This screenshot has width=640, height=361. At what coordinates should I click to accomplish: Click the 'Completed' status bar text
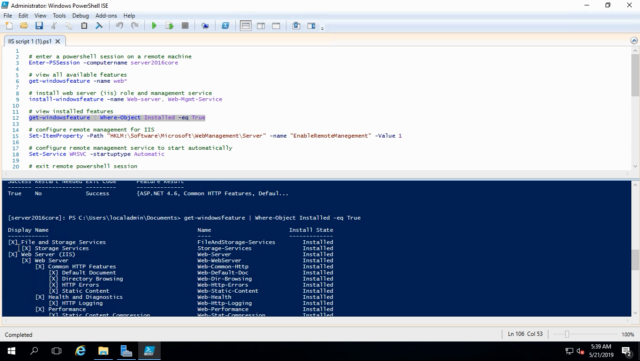[18, 335]
